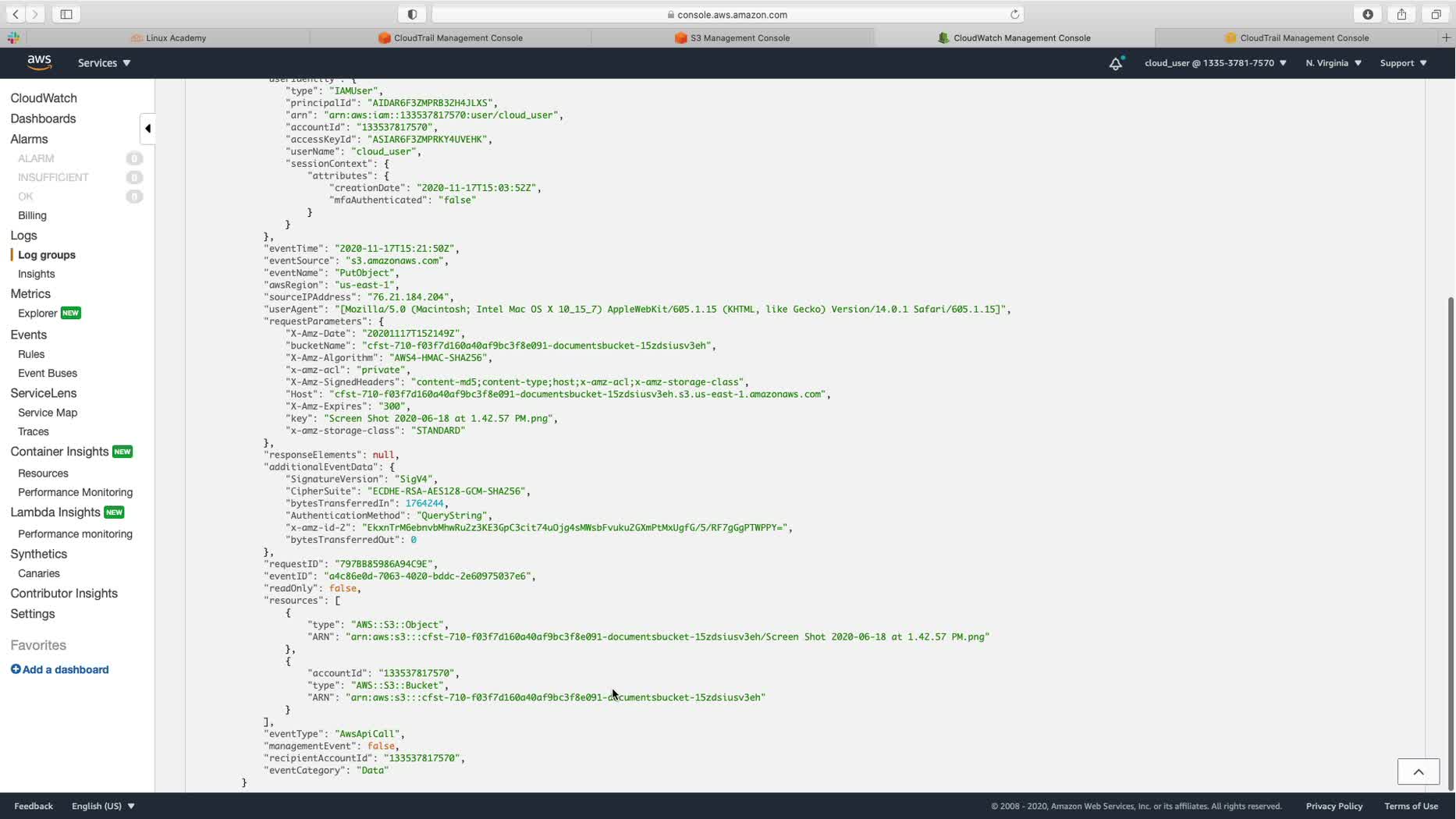The height and width of the screenshot is (819, 1456).
Task: Open the N. Virginia region selector
Action: point(1333,63)
